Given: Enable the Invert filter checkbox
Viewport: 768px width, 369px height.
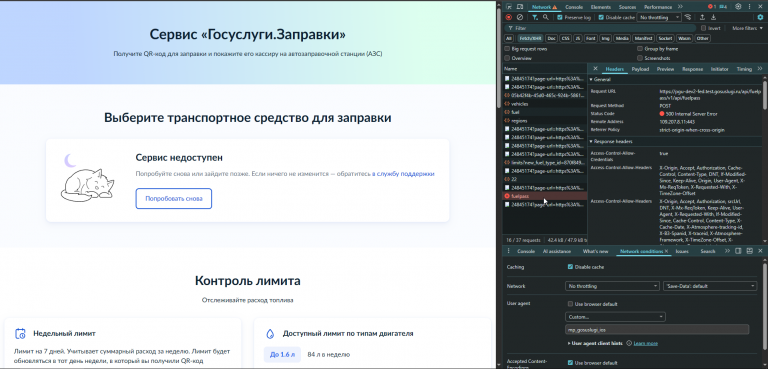Looking at the screenshot, I should point(704,28).
